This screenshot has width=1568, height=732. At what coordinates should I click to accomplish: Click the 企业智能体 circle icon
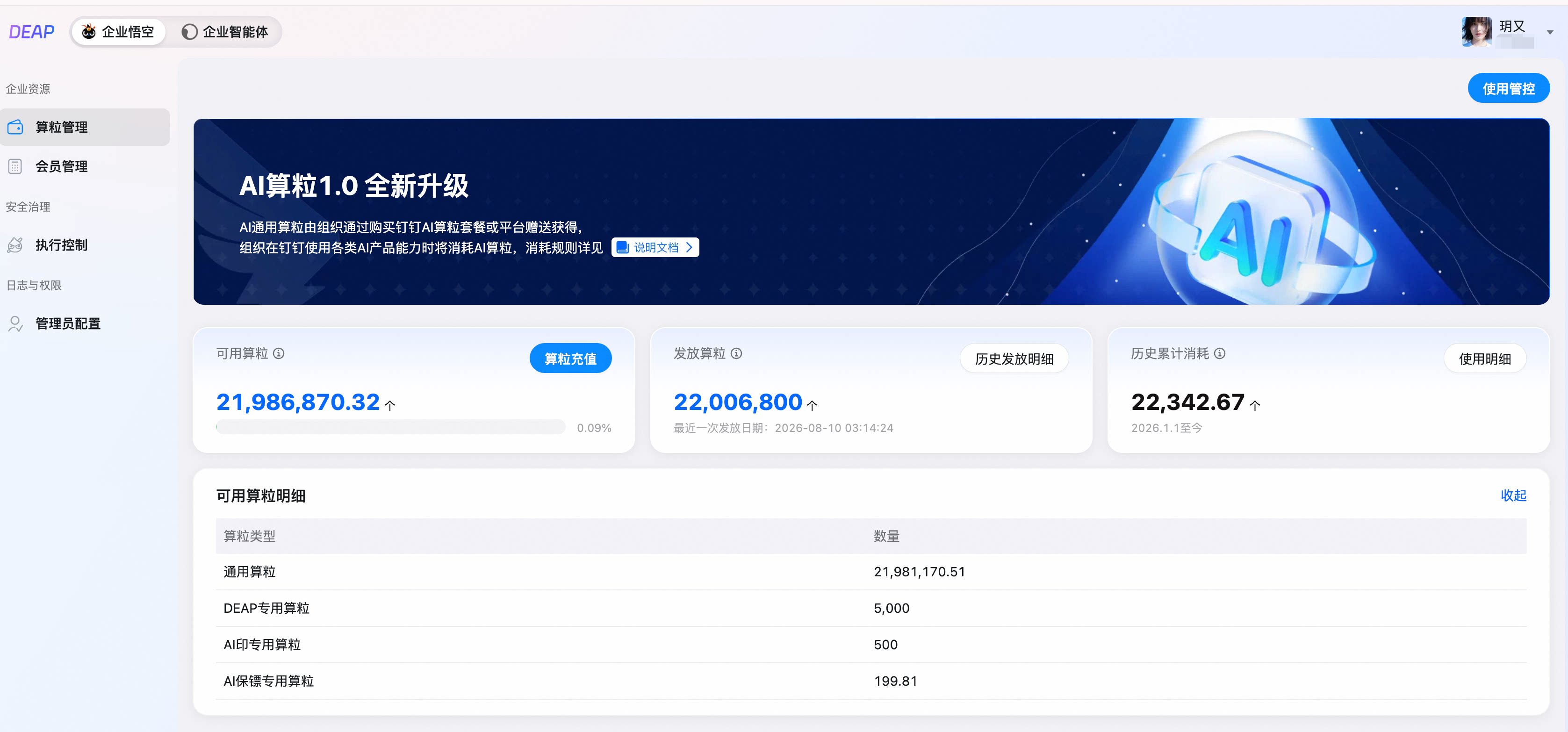[189, 32]
